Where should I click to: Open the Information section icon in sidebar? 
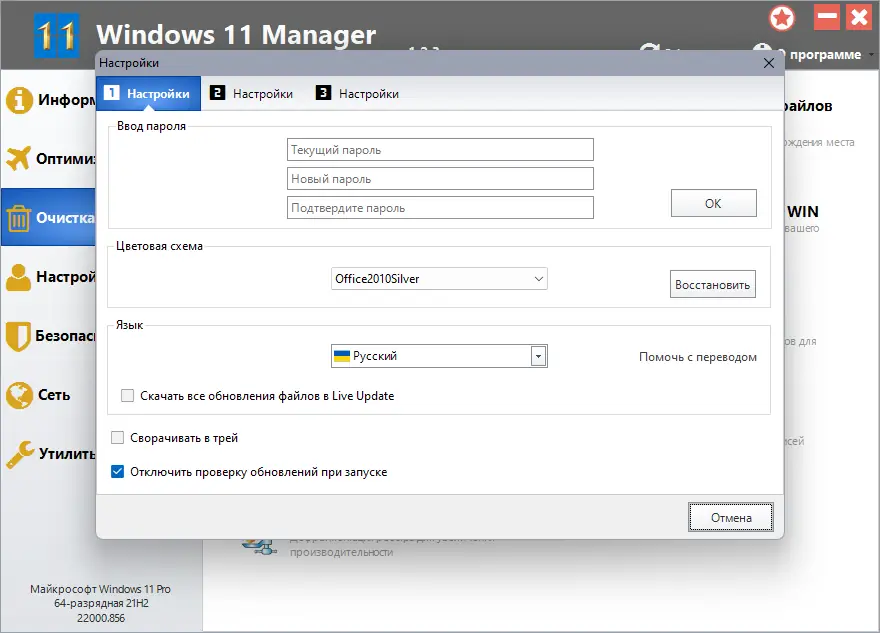(19, 100)
